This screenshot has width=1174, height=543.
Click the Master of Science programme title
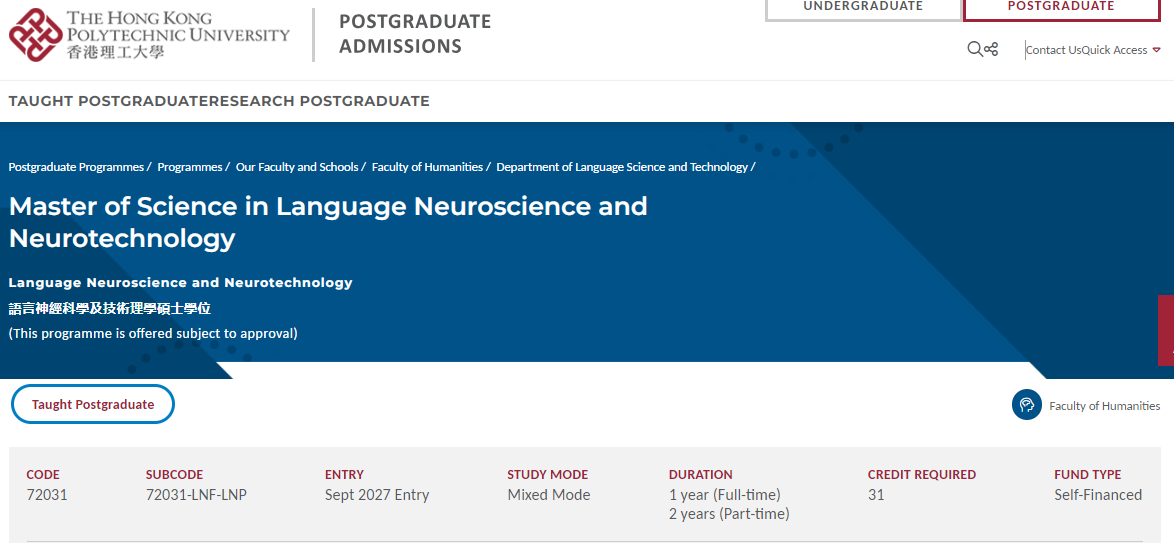click(328, 222)
